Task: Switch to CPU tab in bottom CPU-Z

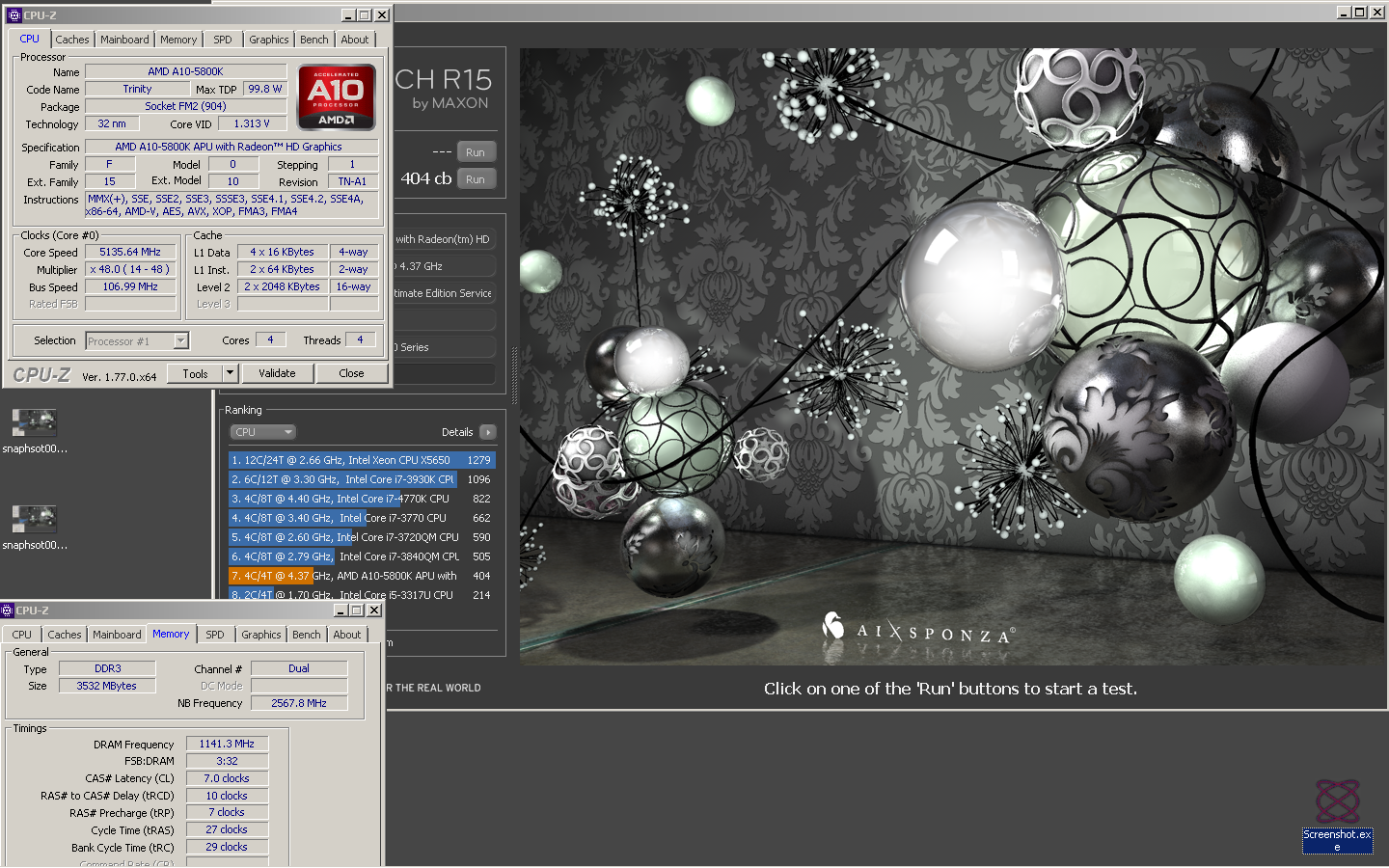Action: [x=22, y=635]
